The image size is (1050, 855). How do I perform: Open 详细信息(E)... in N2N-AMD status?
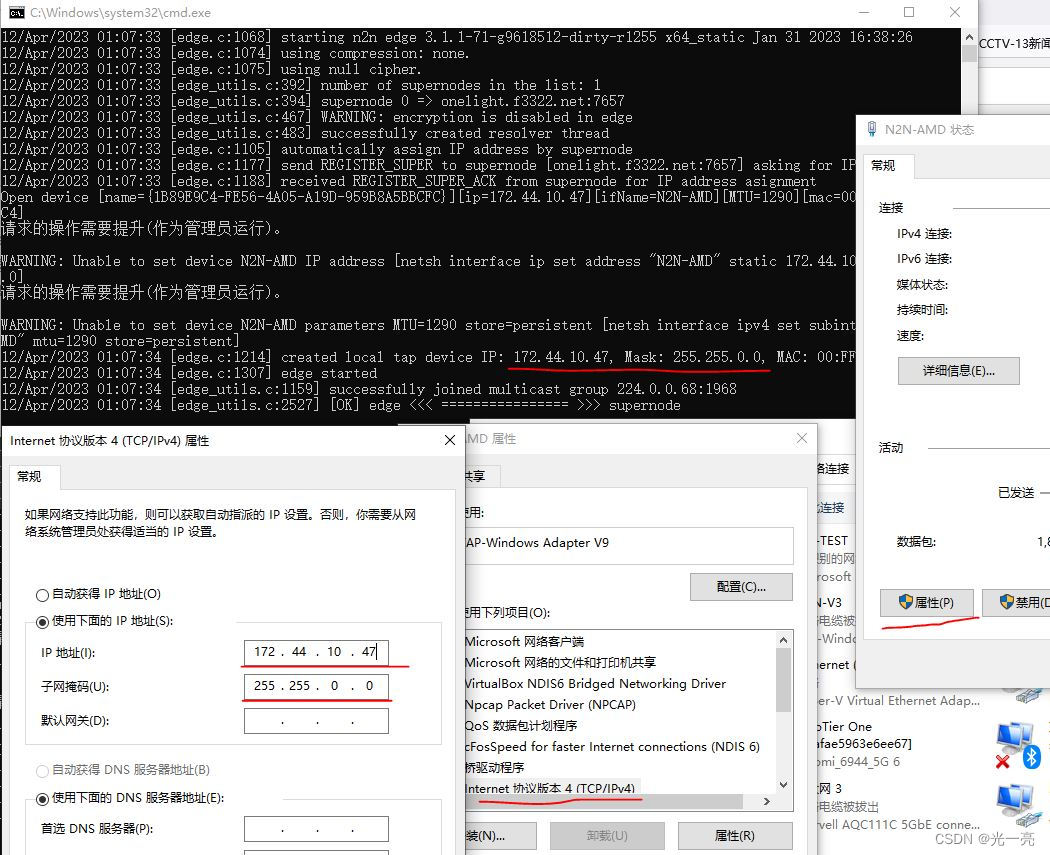pos(958,371)
